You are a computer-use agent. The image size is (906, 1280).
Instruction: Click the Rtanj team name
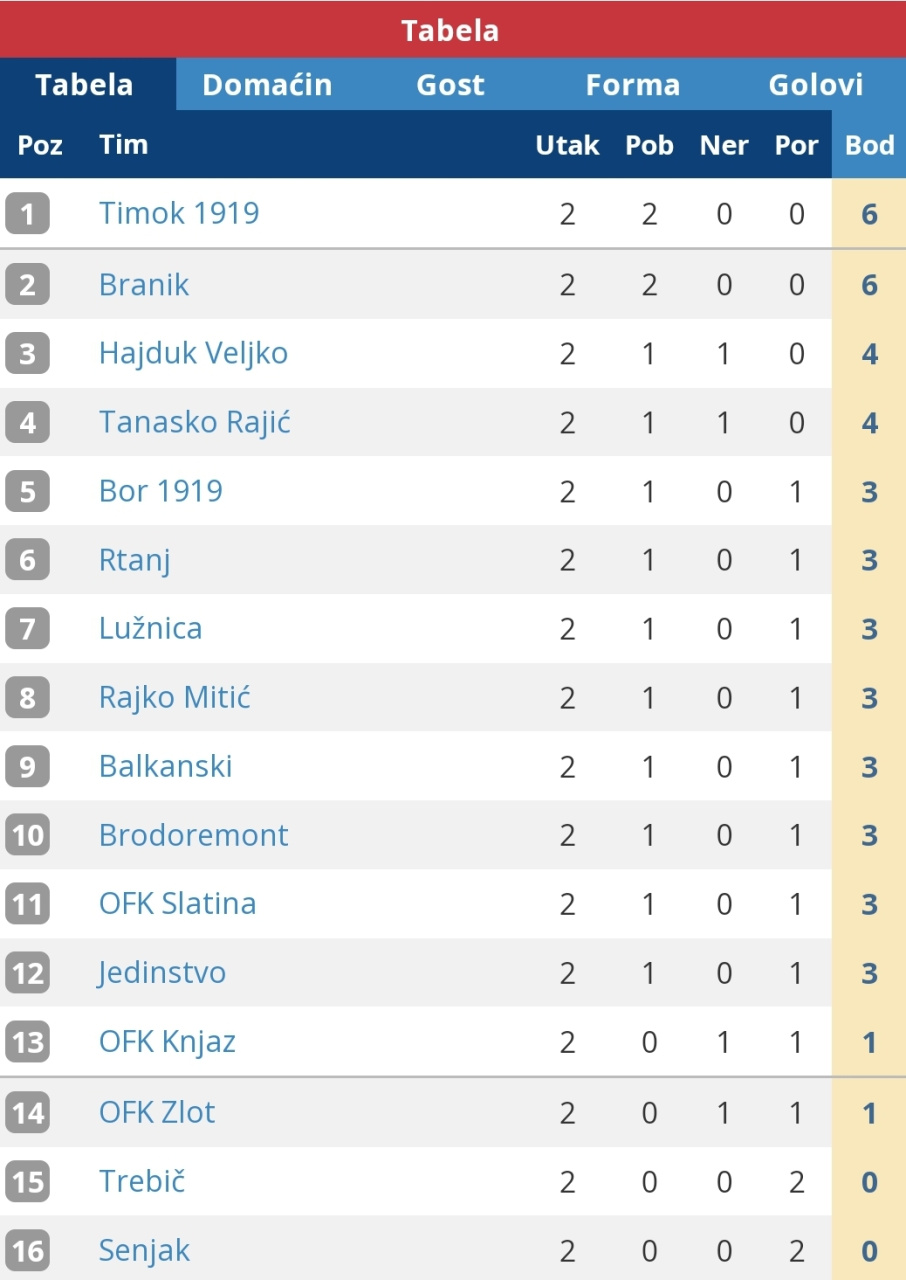(x=135, y=560)
